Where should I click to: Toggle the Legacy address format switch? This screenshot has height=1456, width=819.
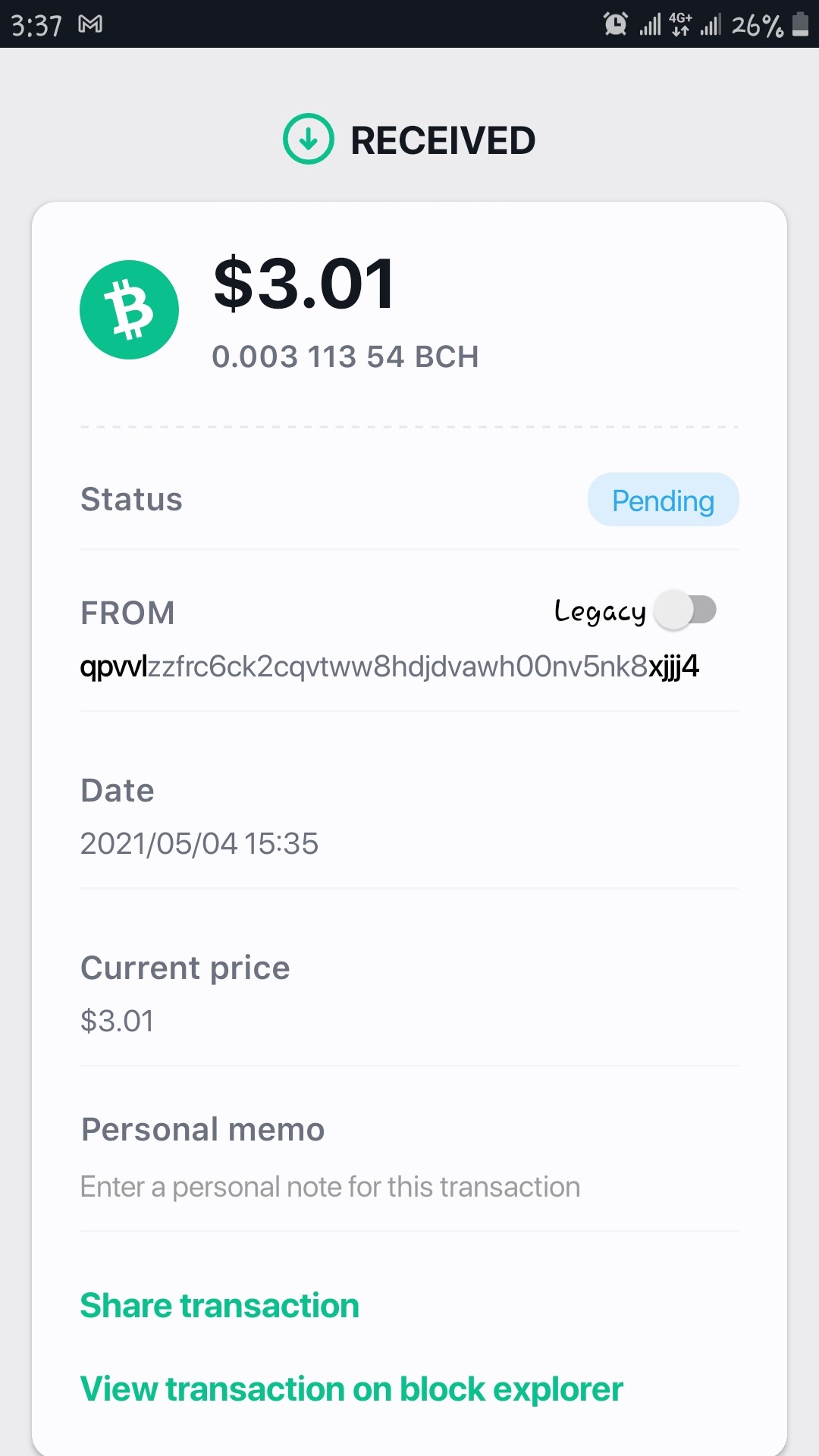point(686,610)
